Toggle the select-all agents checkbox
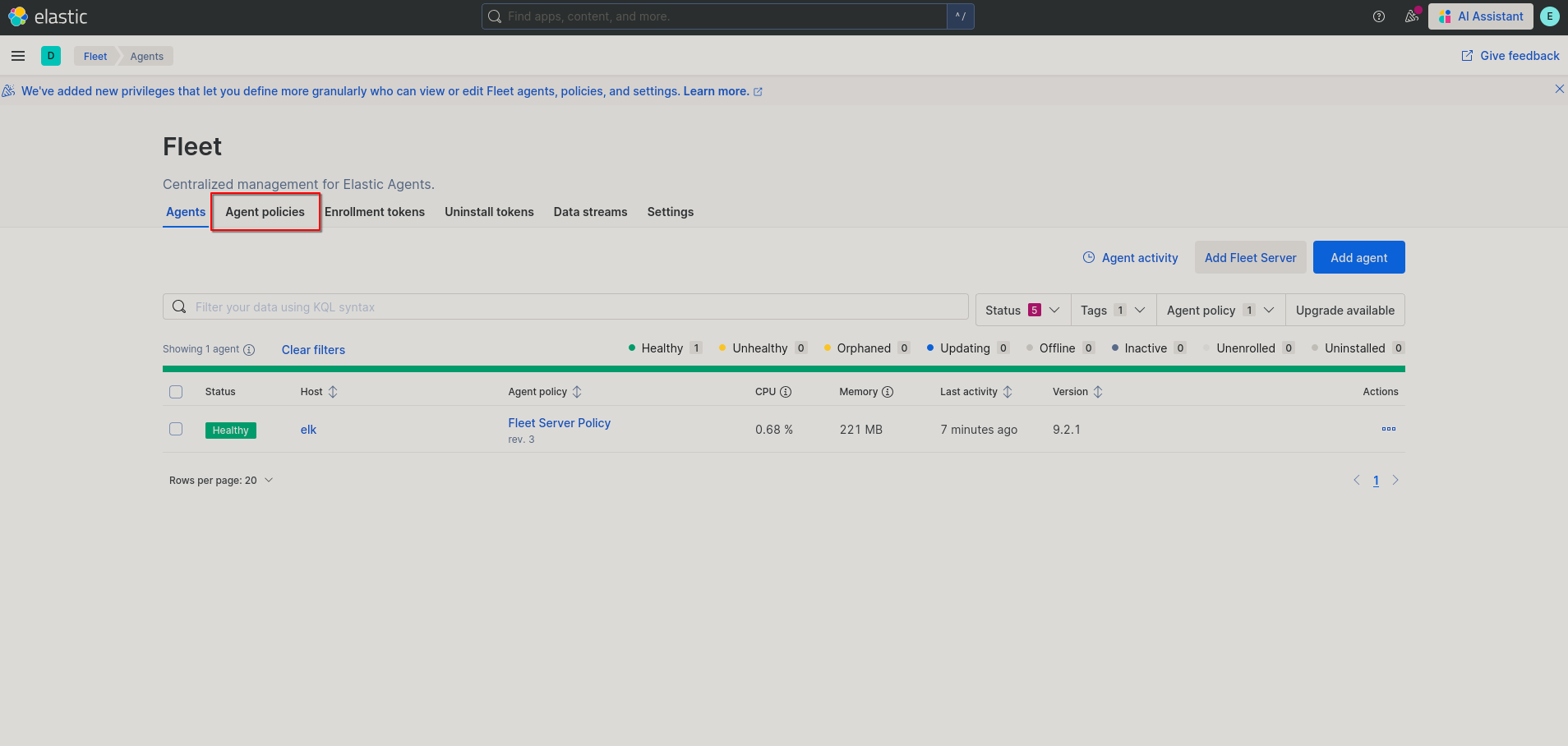1568x746 pixels. point(176,392)
